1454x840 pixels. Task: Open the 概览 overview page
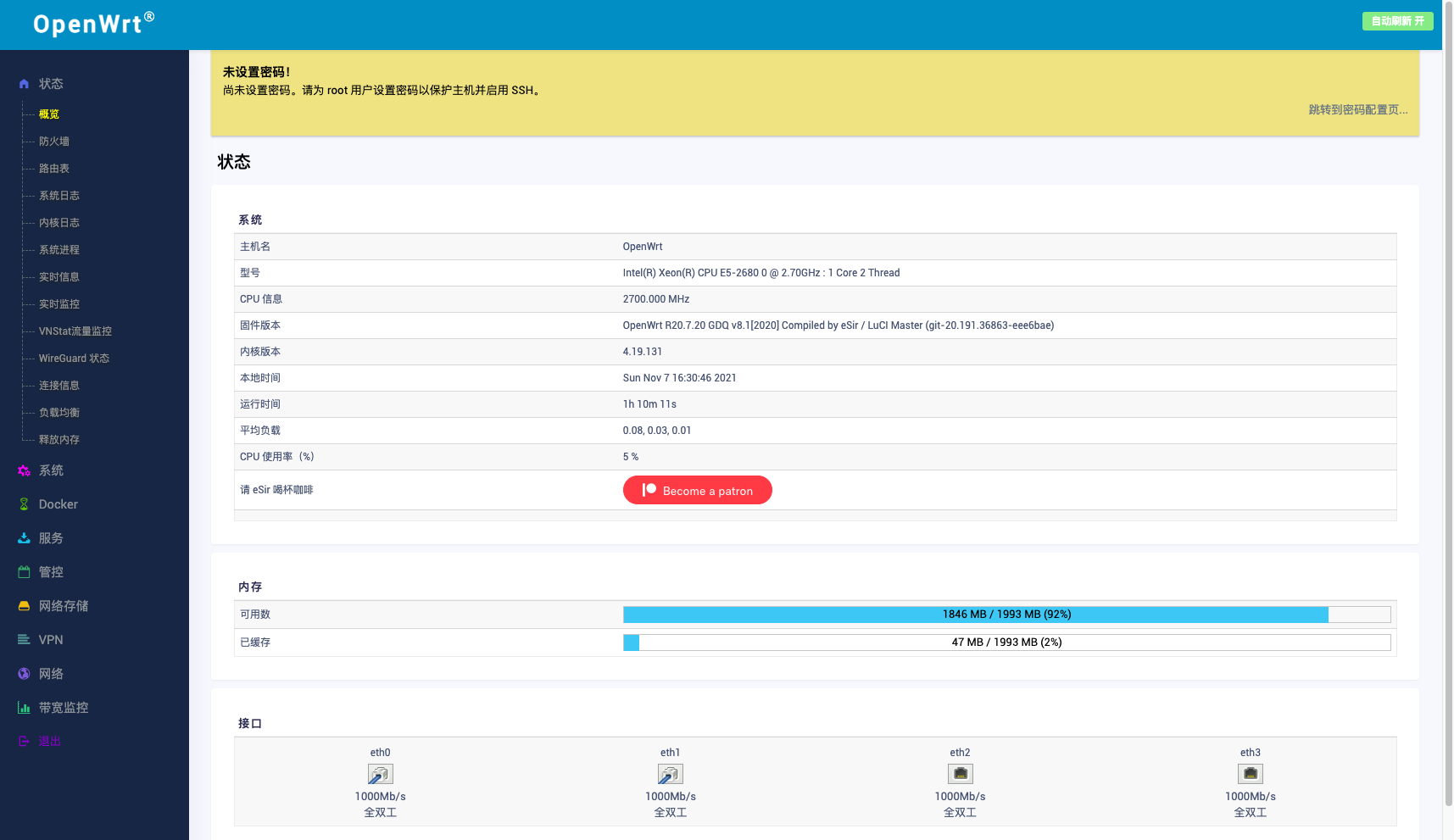pyautogui.click(x=49, y=114)
